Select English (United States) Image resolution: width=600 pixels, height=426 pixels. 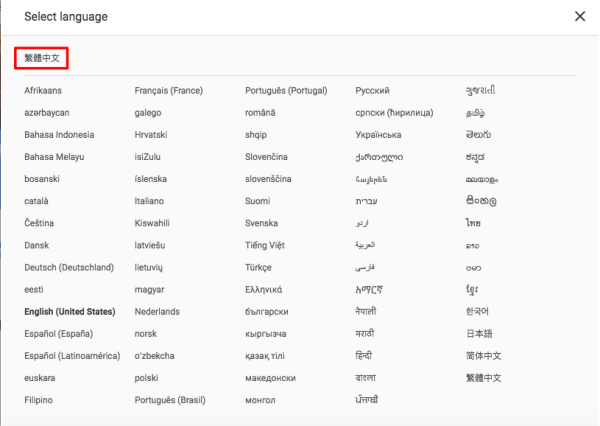pos(70,311)
